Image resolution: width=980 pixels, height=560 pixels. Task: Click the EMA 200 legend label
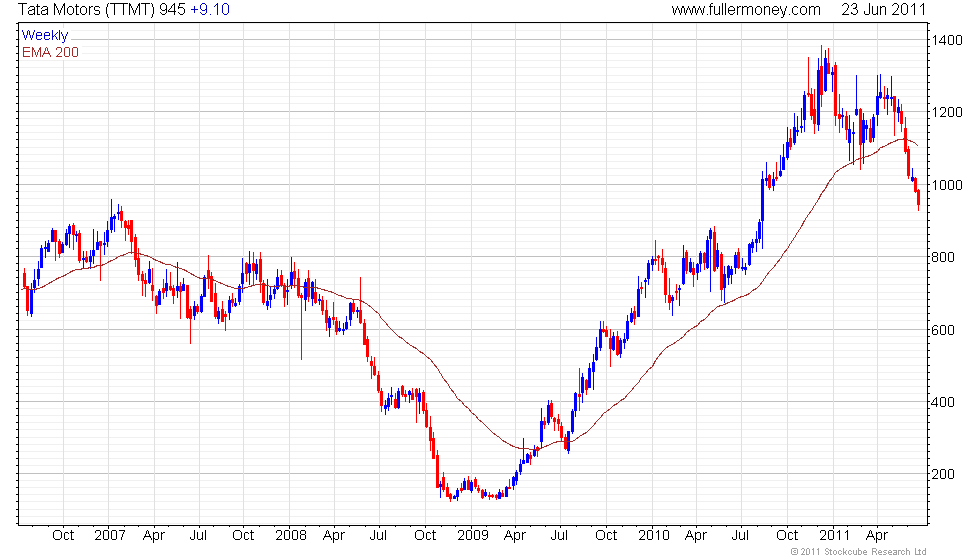pyautogui.click(x=50, y=52)
